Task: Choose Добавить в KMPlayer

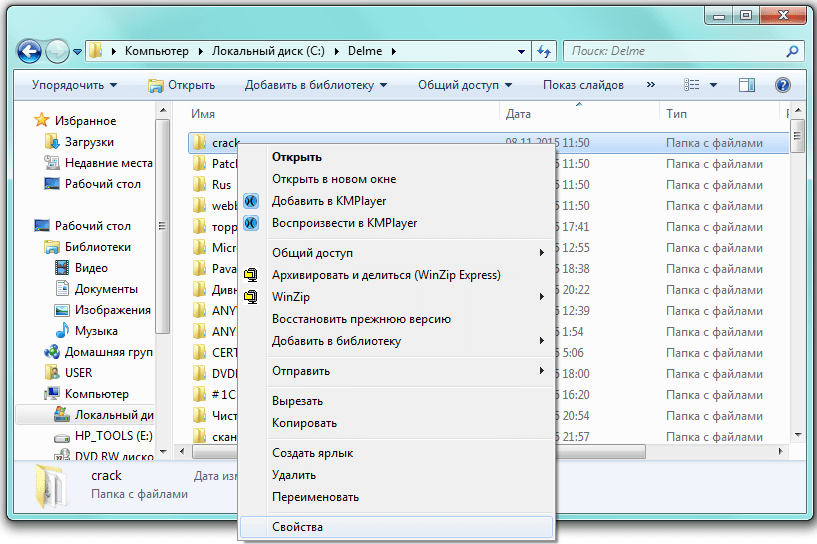Action: (x=396, y=201)
